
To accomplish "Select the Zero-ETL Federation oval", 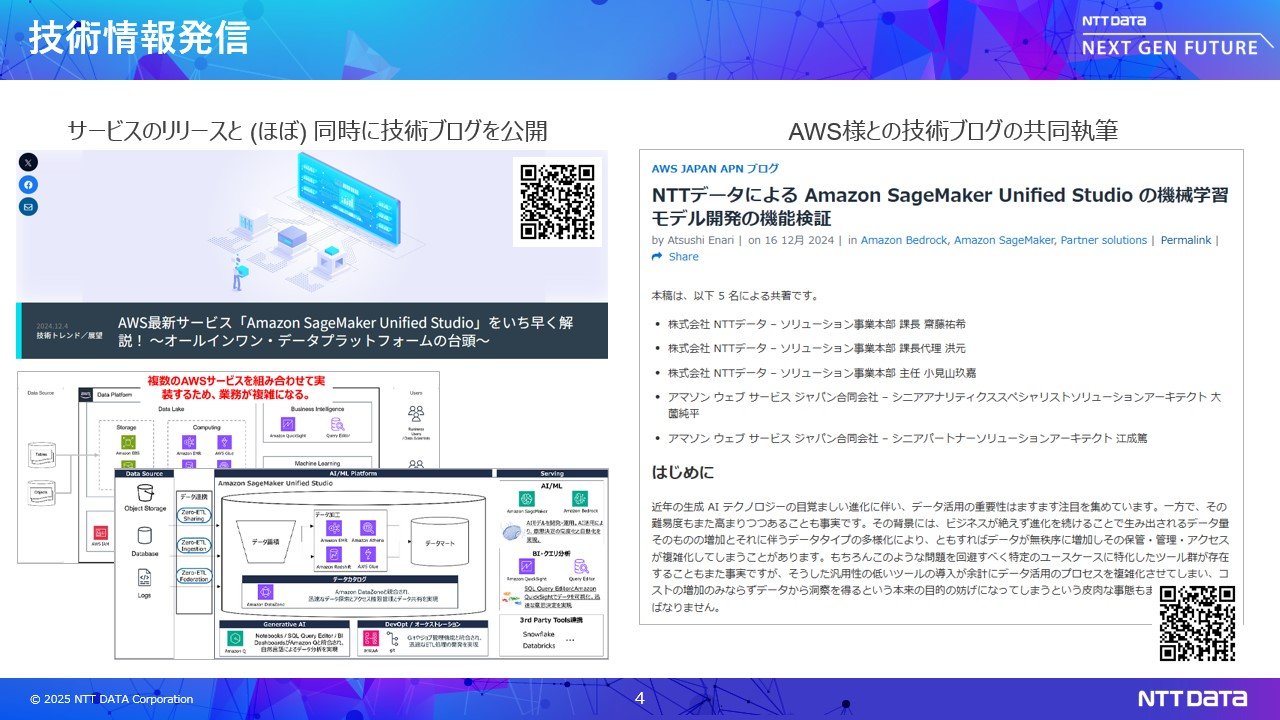I will coord(194,575).
